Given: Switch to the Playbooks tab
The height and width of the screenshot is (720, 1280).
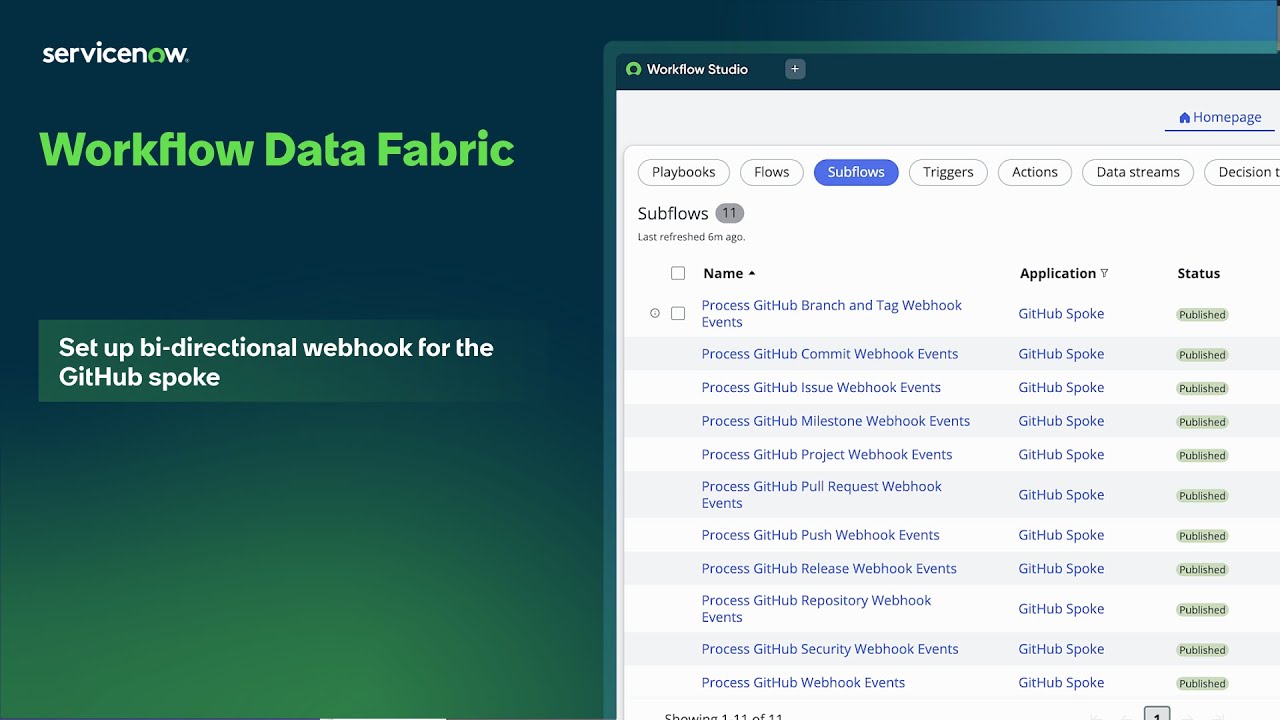Looking at the screenshot, I should coord(683,172).
